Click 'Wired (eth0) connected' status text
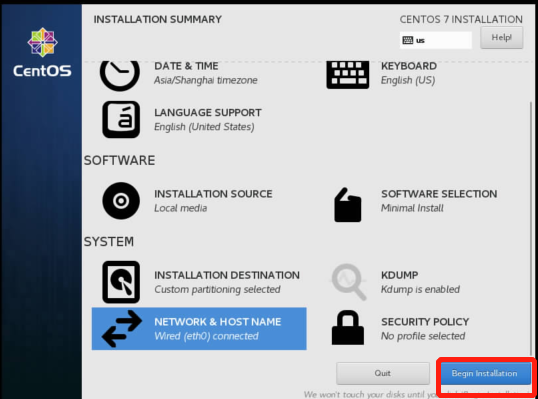Screen dimensions: 538x399 pos(207,336)
